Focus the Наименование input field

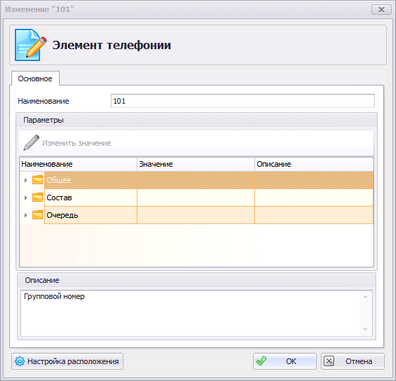pos(242,101)
